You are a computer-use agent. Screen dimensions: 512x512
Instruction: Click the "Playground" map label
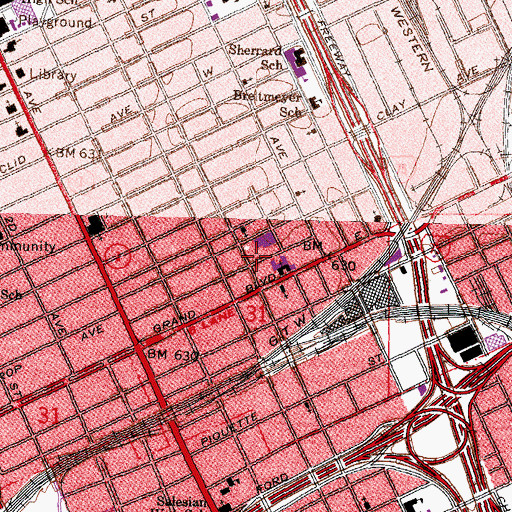[x=55, y=22]
